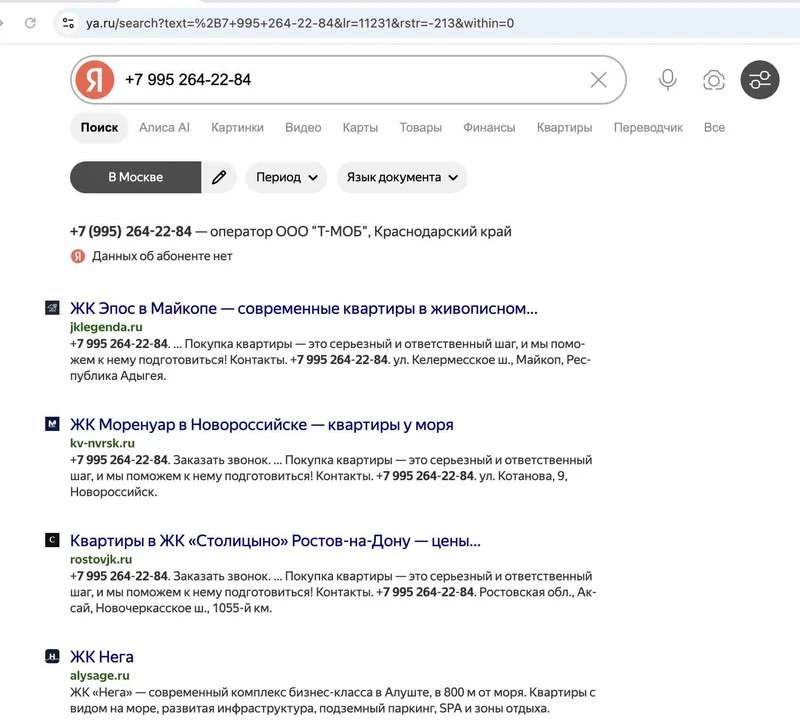This screenshot has height=728, width=800.
Task: Click favicon next to ЖК Нега result
Action: (x=52, y=656)
